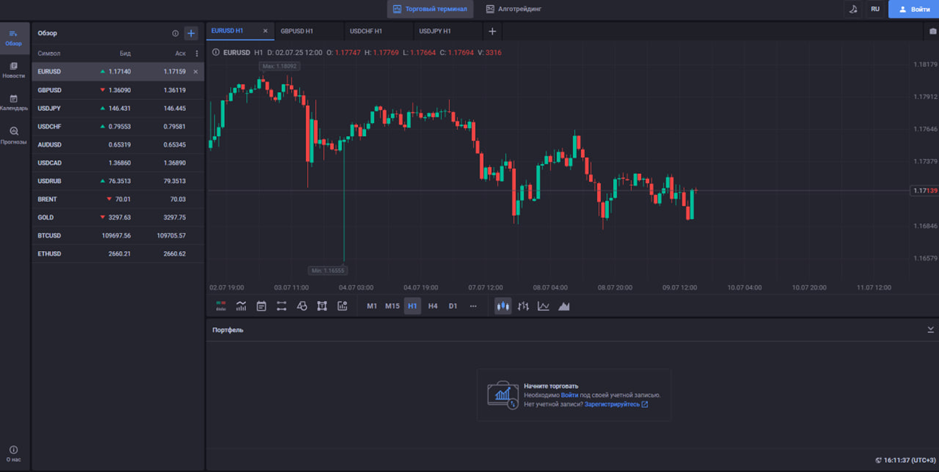Viewport: 939px width, 472px height.
Task: Select USDRUB row in symbol list
Action: [118, 181]
